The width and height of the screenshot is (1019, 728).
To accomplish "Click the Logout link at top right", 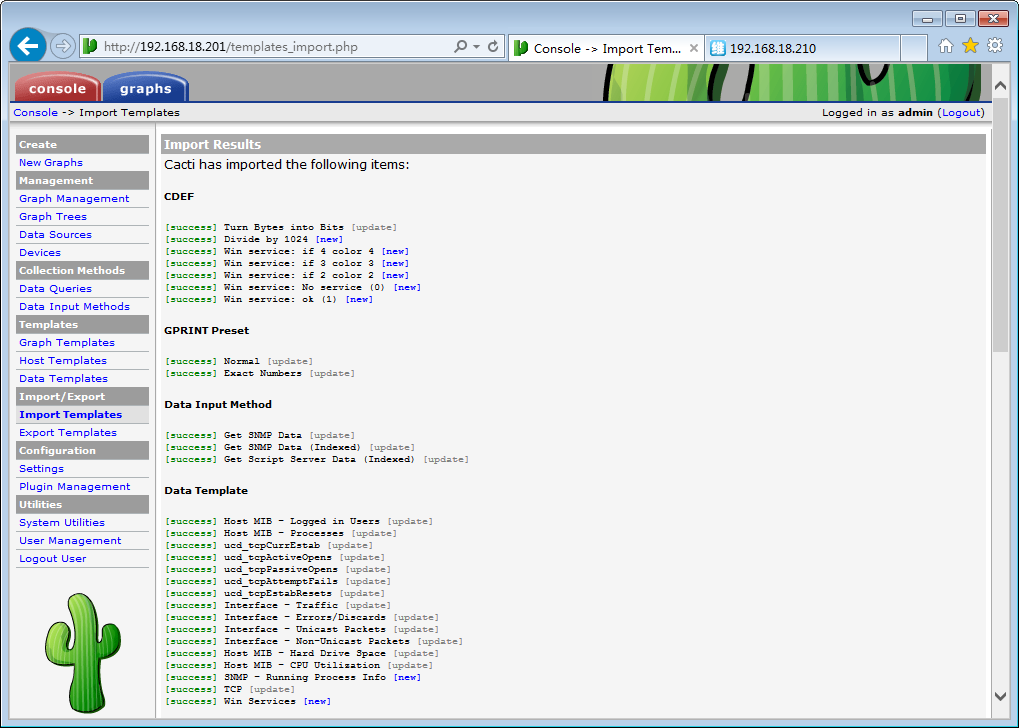I will 961,112.
